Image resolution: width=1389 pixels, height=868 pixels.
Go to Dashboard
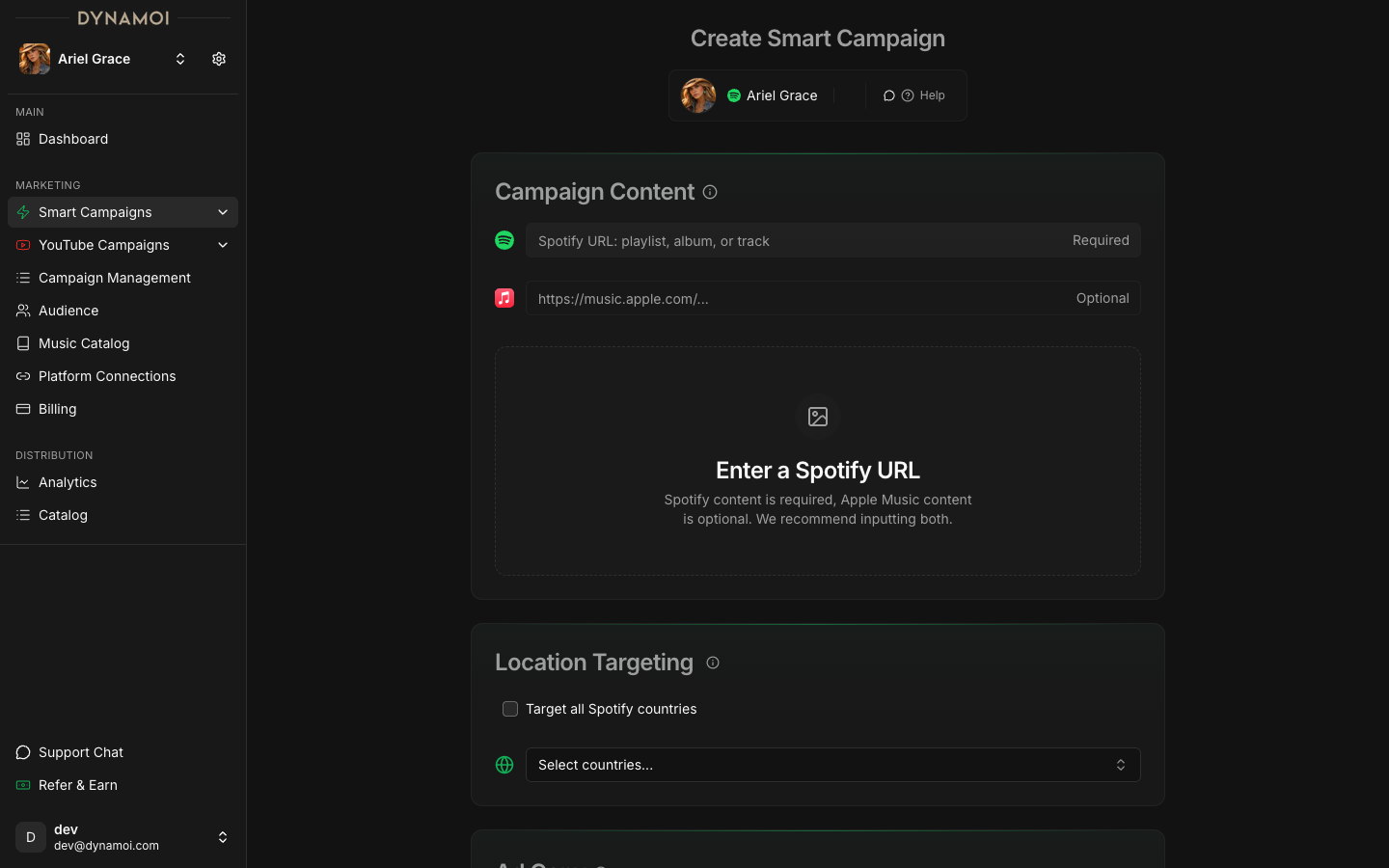tap(73, 139)
